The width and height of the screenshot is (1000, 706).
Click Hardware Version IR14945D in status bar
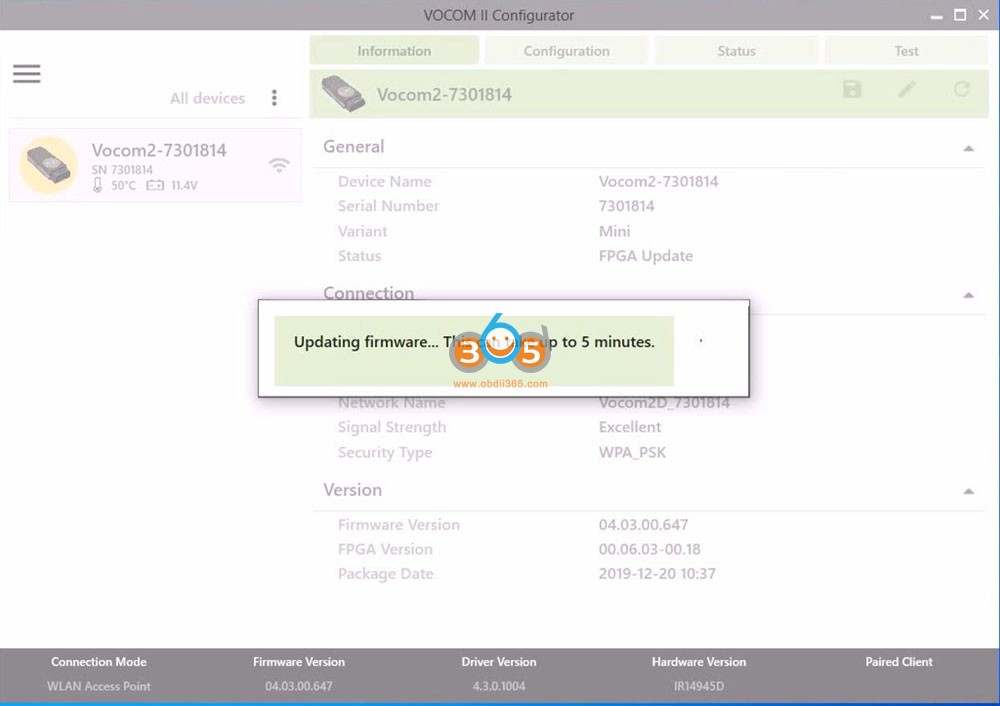699,686
